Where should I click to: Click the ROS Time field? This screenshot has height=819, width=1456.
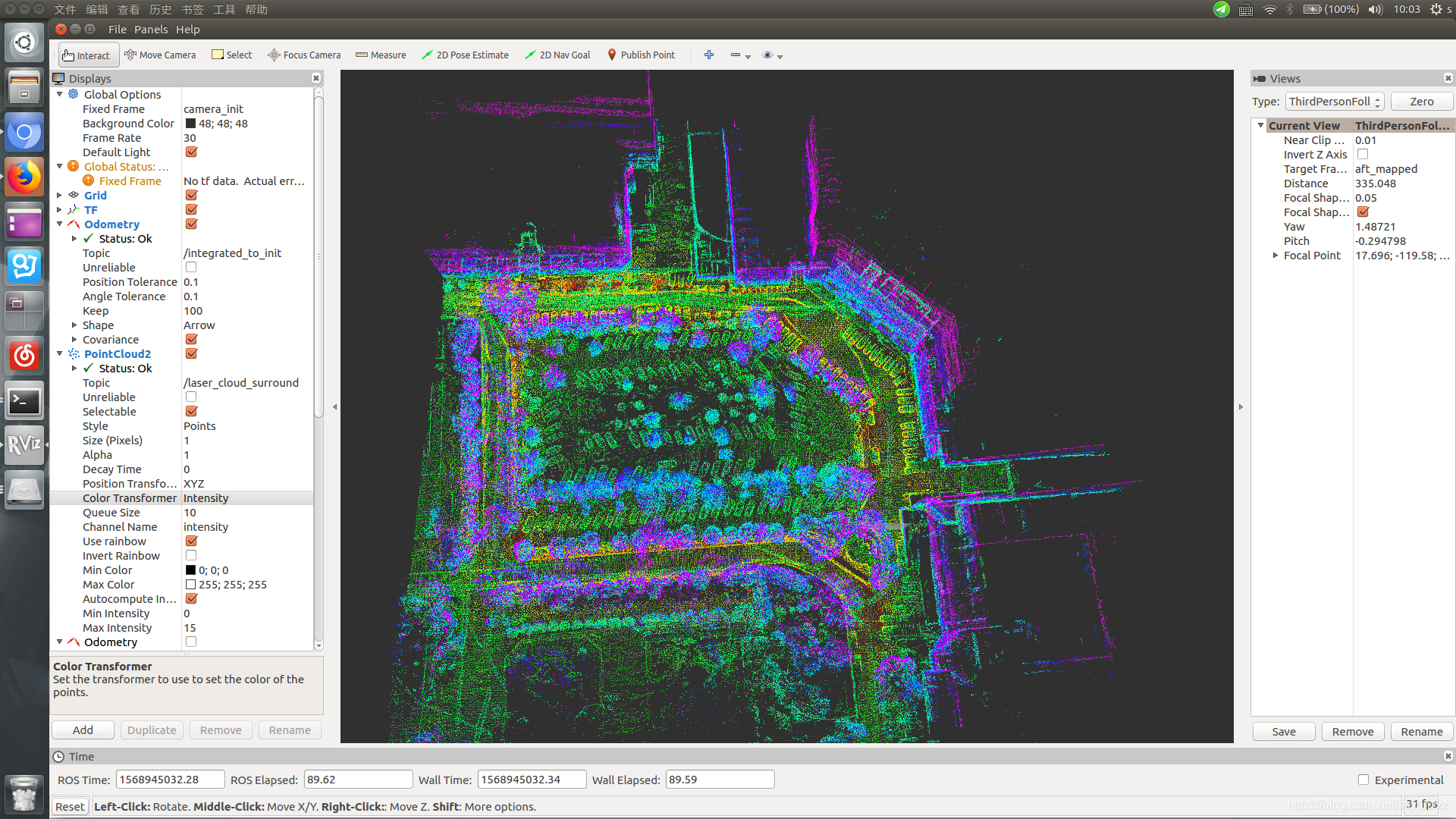(x=170, y=780)
